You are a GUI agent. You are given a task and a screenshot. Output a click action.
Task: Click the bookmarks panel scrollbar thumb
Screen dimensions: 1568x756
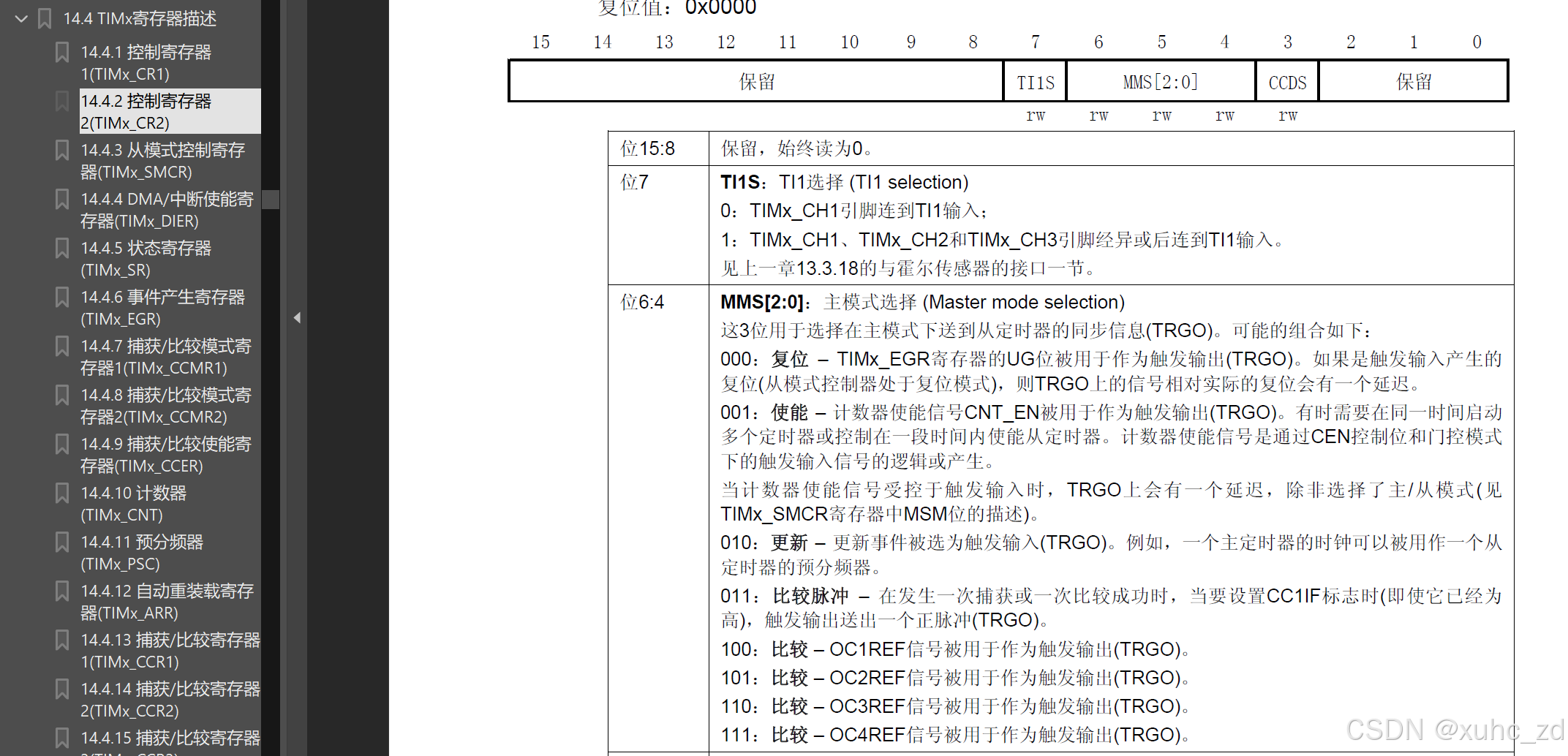[271, 200]
